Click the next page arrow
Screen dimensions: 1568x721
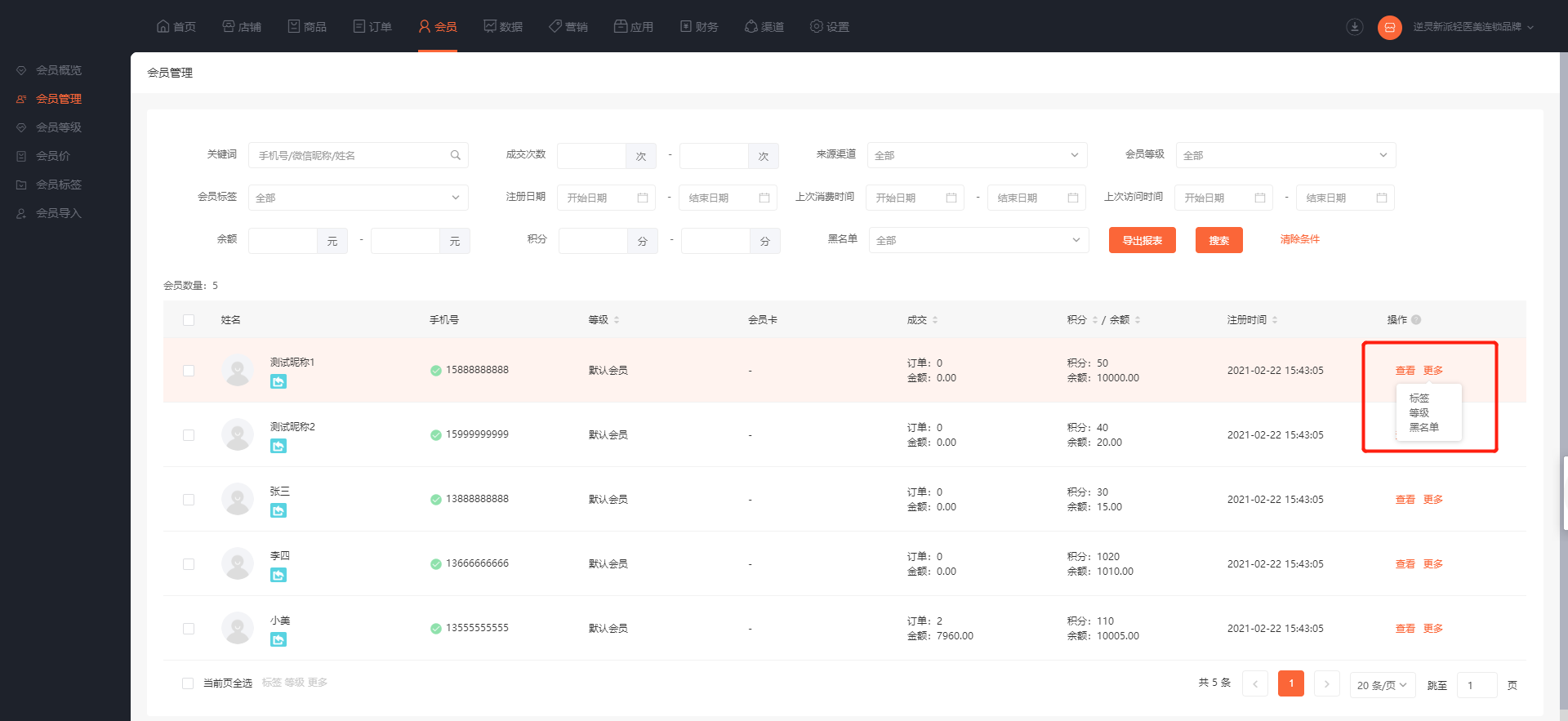1327,684
